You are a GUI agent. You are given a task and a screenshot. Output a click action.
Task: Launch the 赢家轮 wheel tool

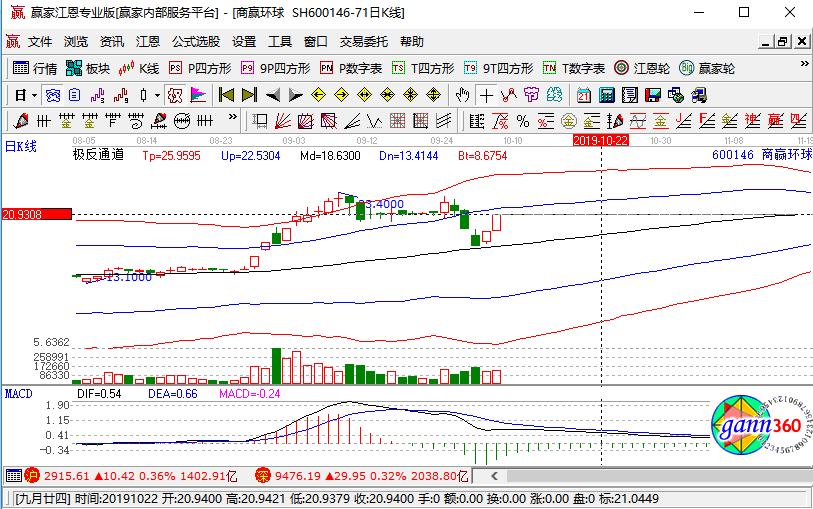[707, 68]
